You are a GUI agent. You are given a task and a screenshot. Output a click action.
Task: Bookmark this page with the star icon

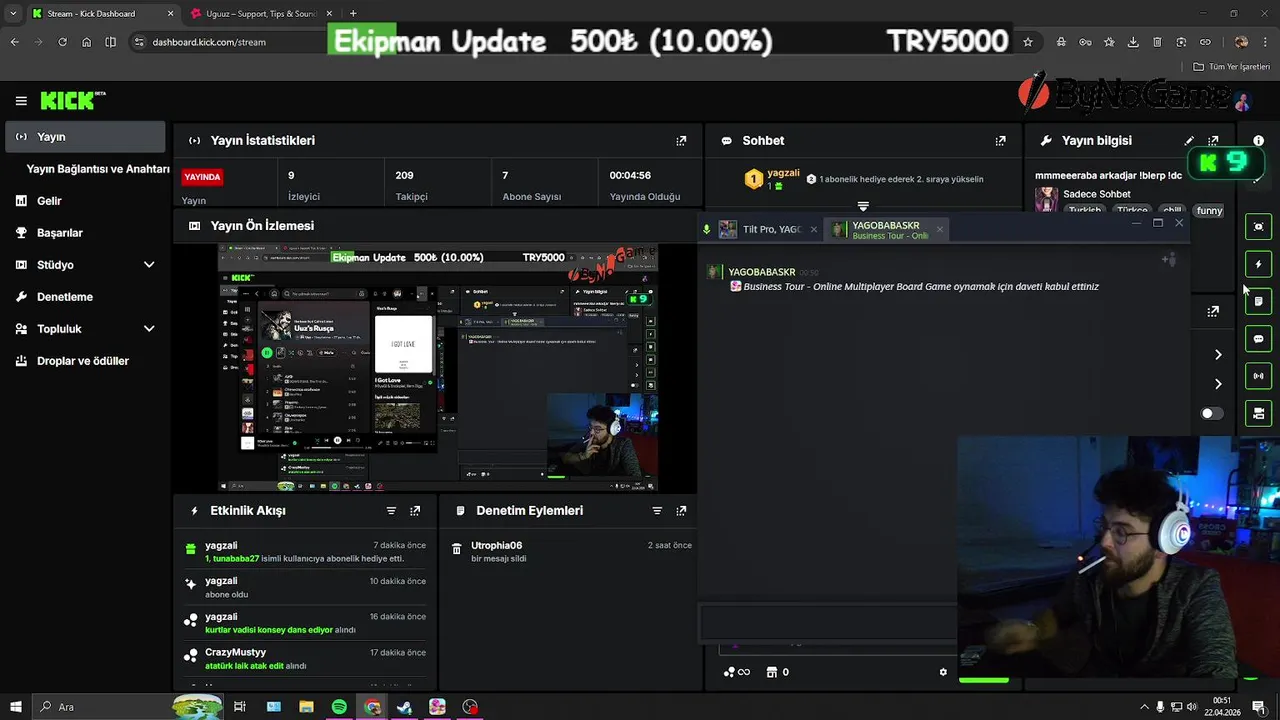click(x=1027, y=42)
